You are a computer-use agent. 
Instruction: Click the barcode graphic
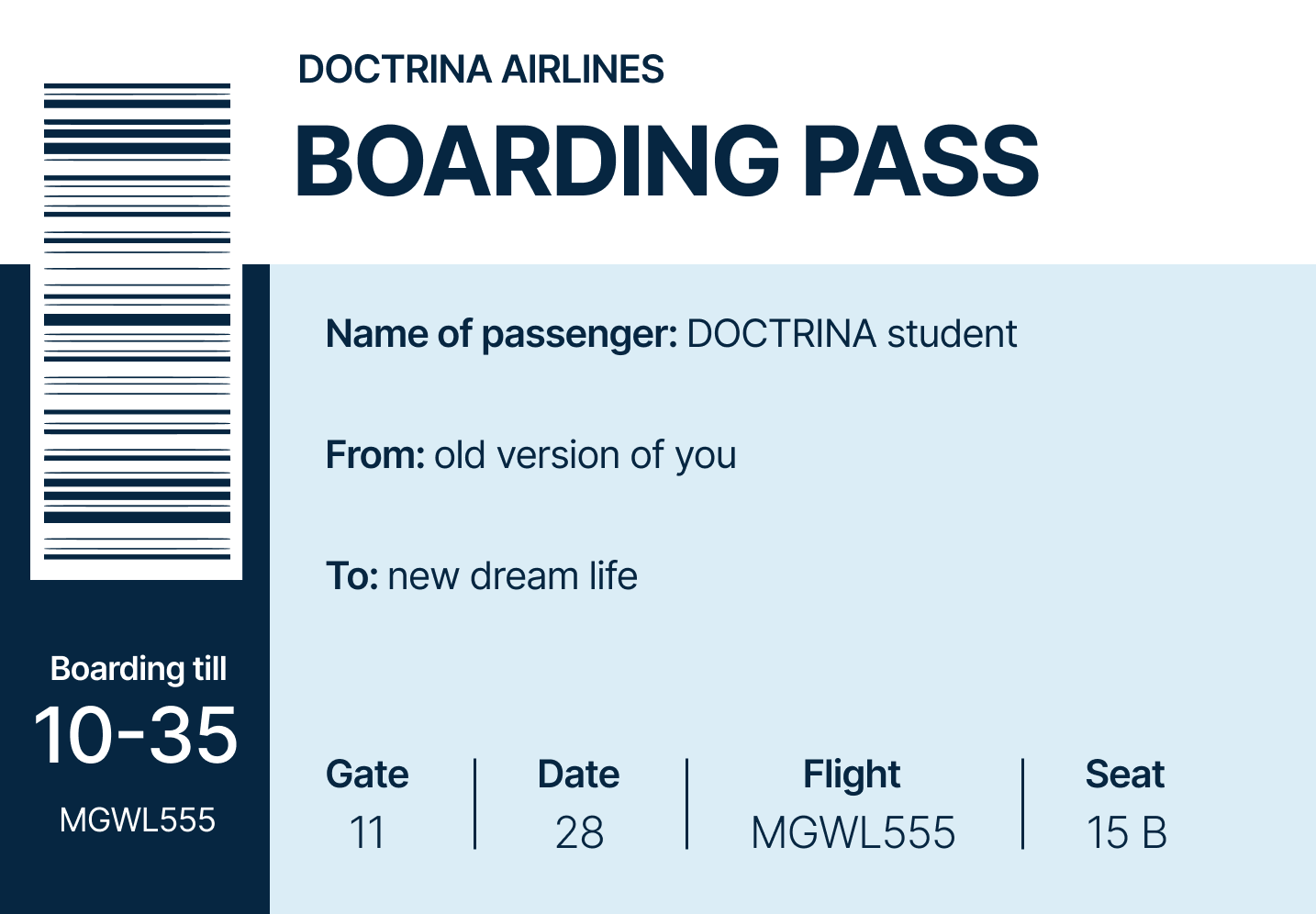tap(137, 321)
